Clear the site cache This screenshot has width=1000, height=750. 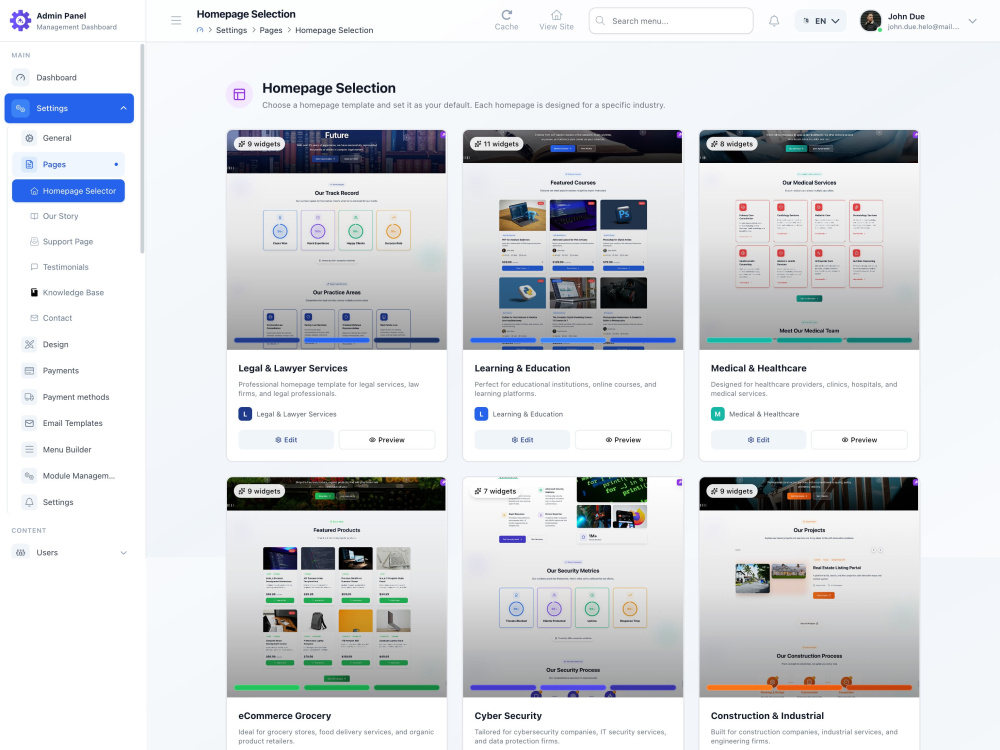[506, 20]
